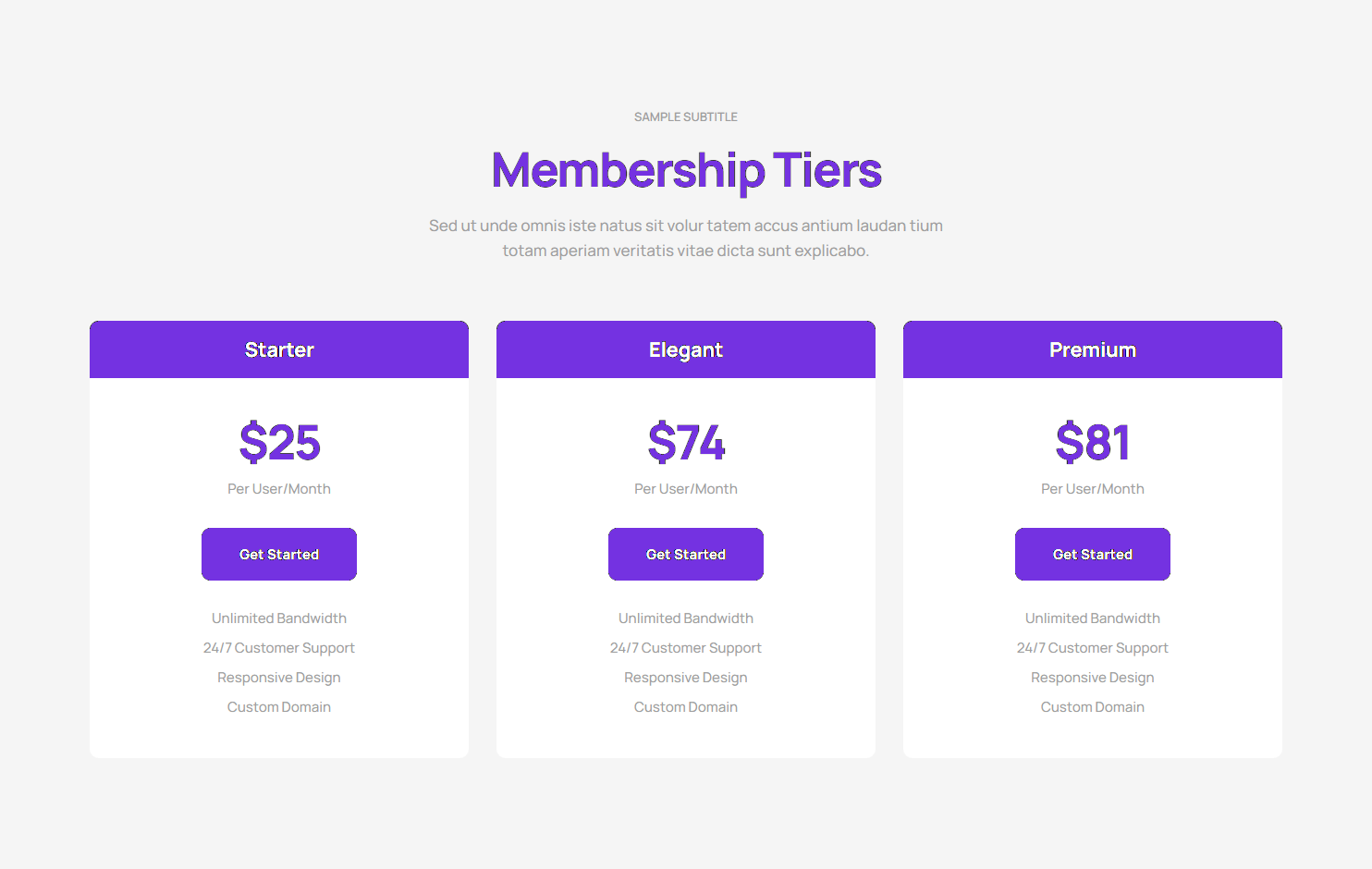
Task: Choose Get Started for the Premium plan
Action: point(1092,555)
